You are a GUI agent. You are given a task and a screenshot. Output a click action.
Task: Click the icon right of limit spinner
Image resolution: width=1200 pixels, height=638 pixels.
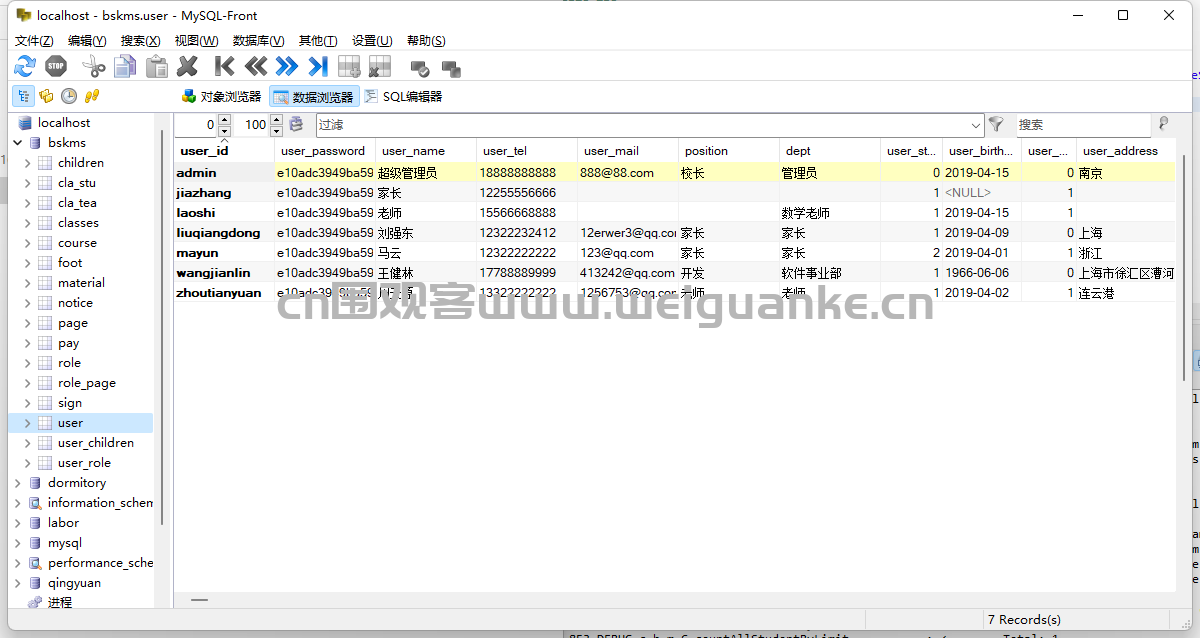coord(296,124)
